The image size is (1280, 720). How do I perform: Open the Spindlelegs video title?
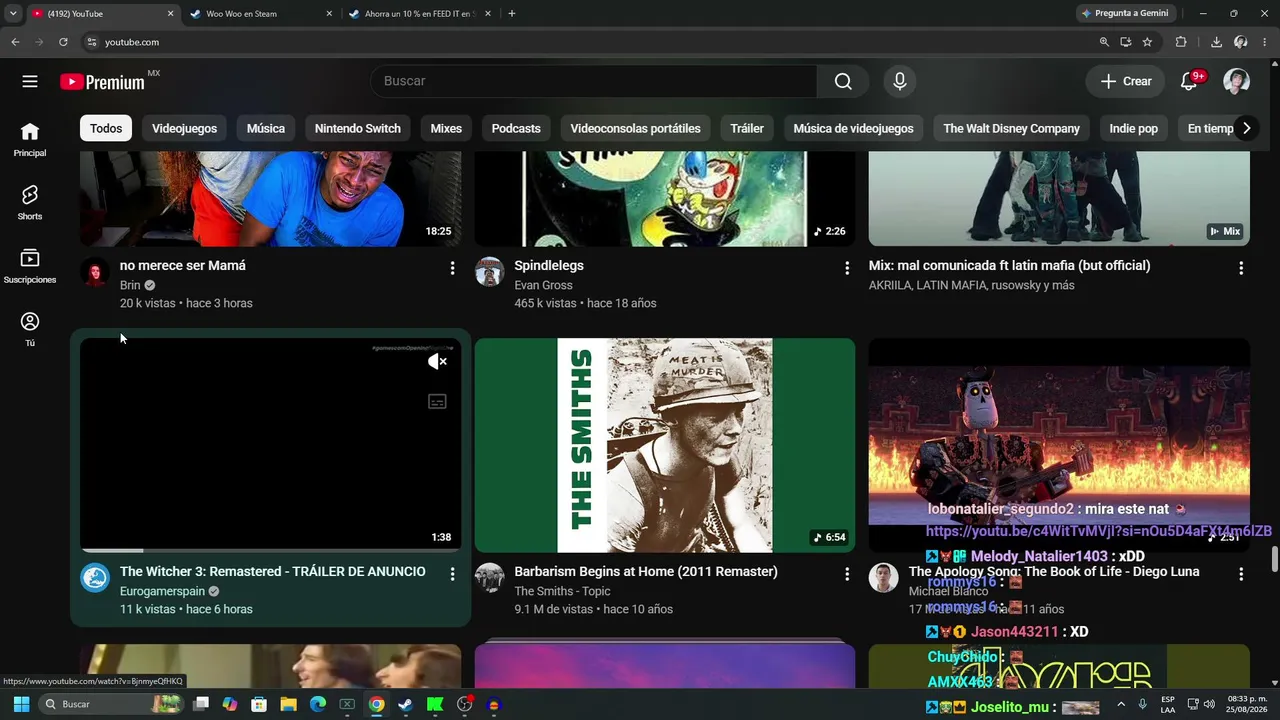tap(549, 265)
